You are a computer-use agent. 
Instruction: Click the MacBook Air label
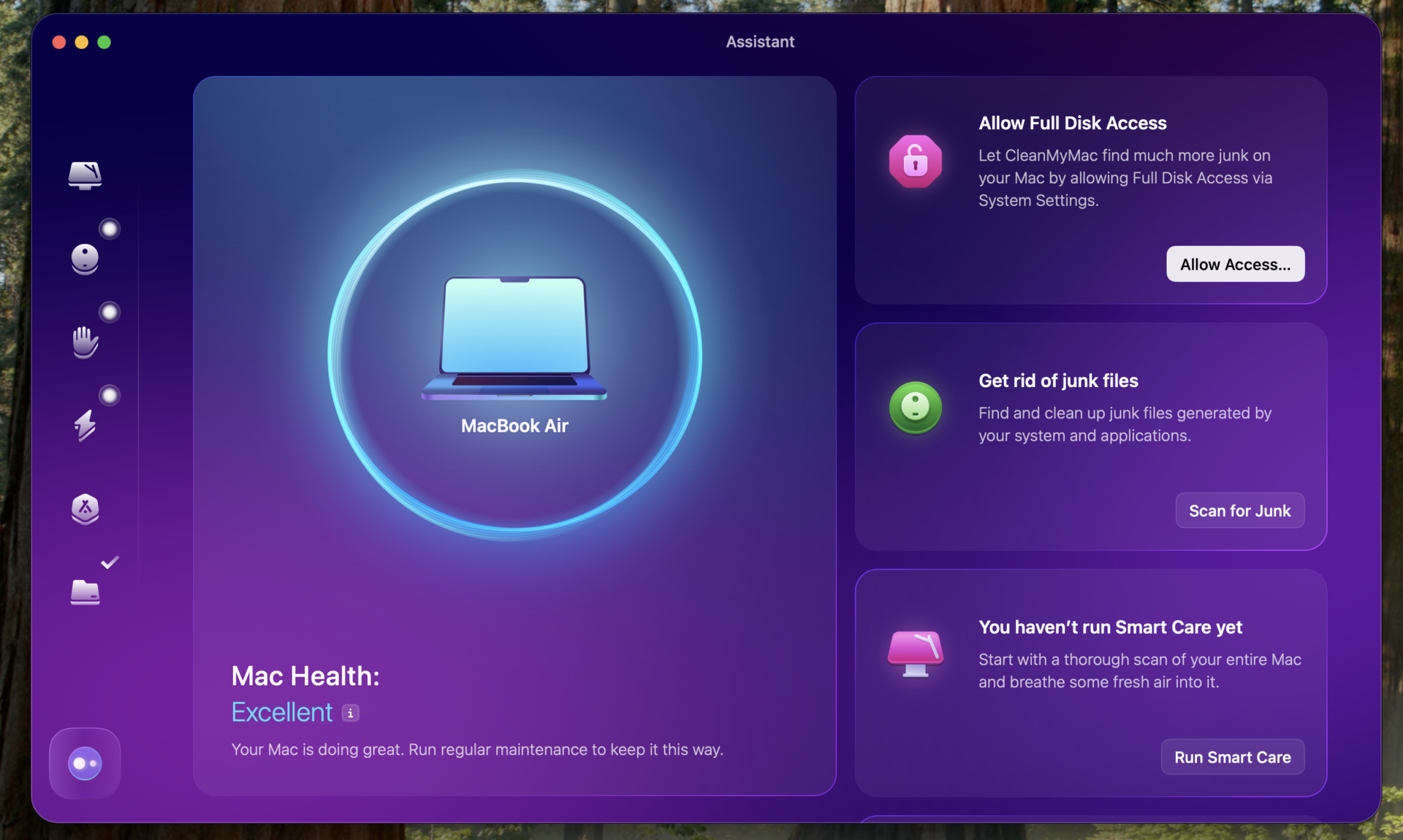click(x=514, y=426)
